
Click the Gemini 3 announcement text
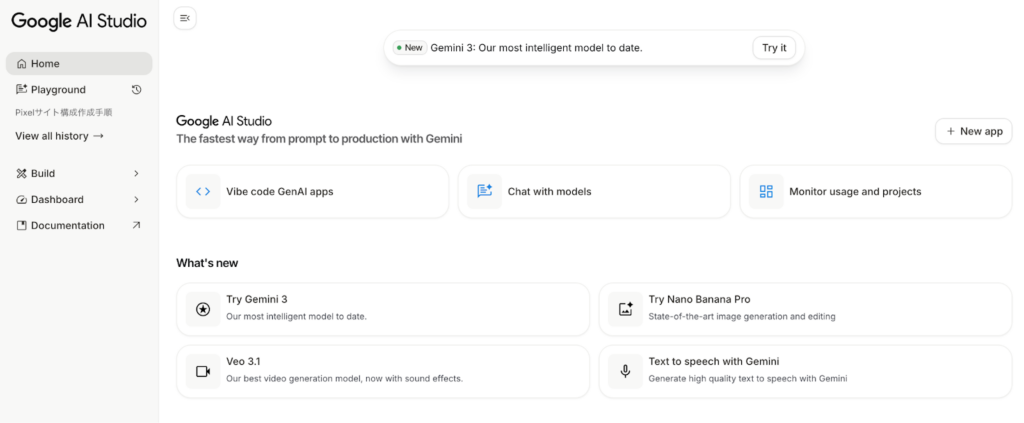(x=536, y=48)
